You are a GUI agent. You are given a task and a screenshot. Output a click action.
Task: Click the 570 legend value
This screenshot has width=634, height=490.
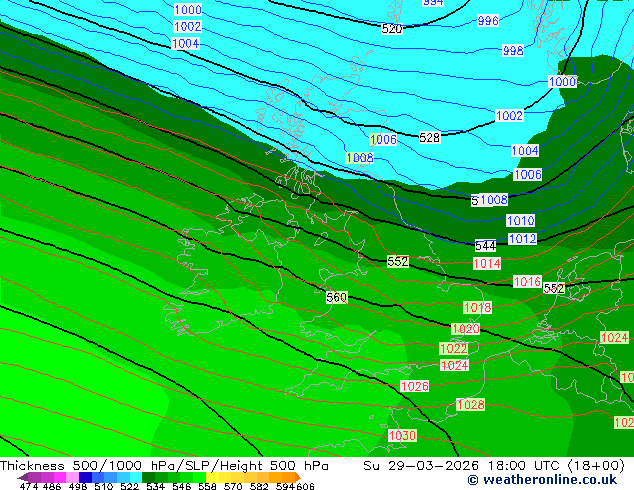[x=233, y=486]
